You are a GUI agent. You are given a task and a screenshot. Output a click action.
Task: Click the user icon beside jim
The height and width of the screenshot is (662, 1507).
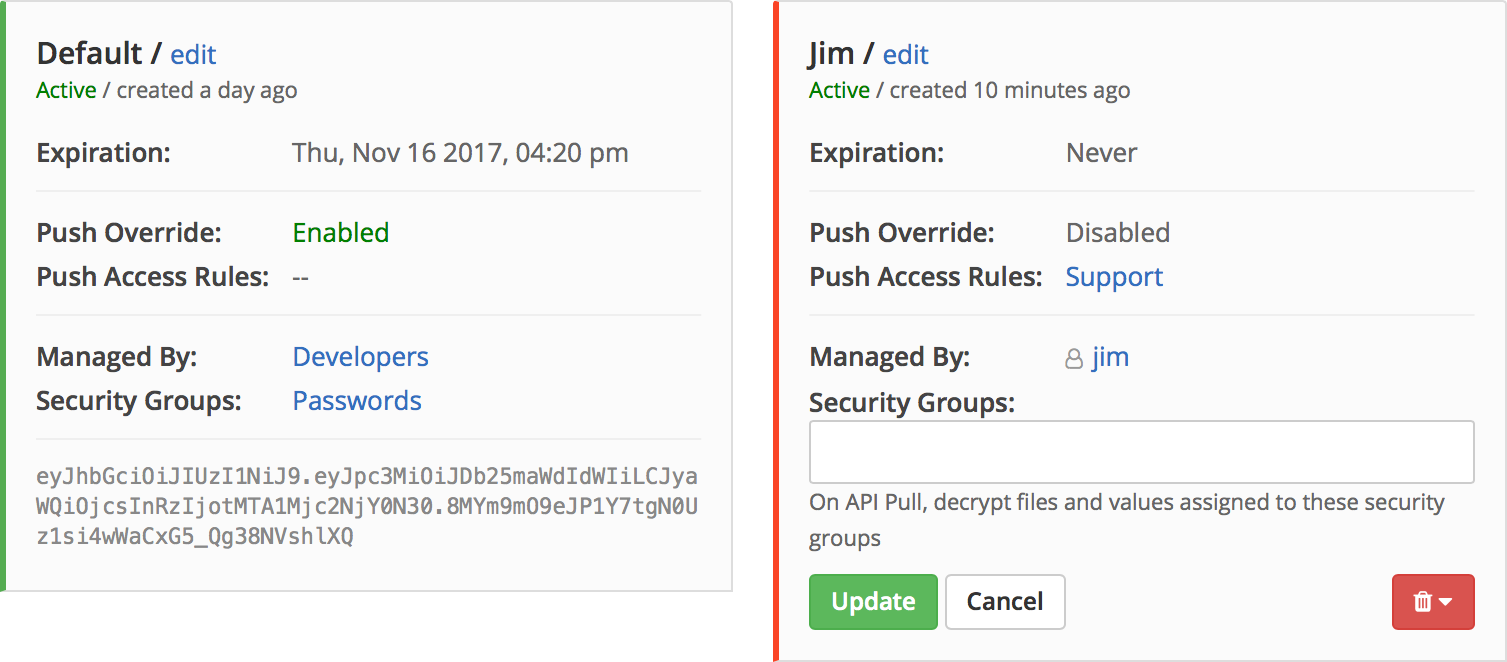coord(1074,359)
